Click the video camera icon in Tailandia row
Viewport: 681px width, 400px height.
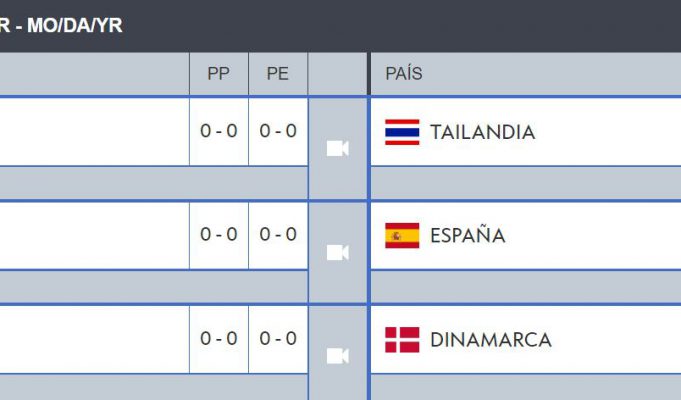[x=337, y=149]
